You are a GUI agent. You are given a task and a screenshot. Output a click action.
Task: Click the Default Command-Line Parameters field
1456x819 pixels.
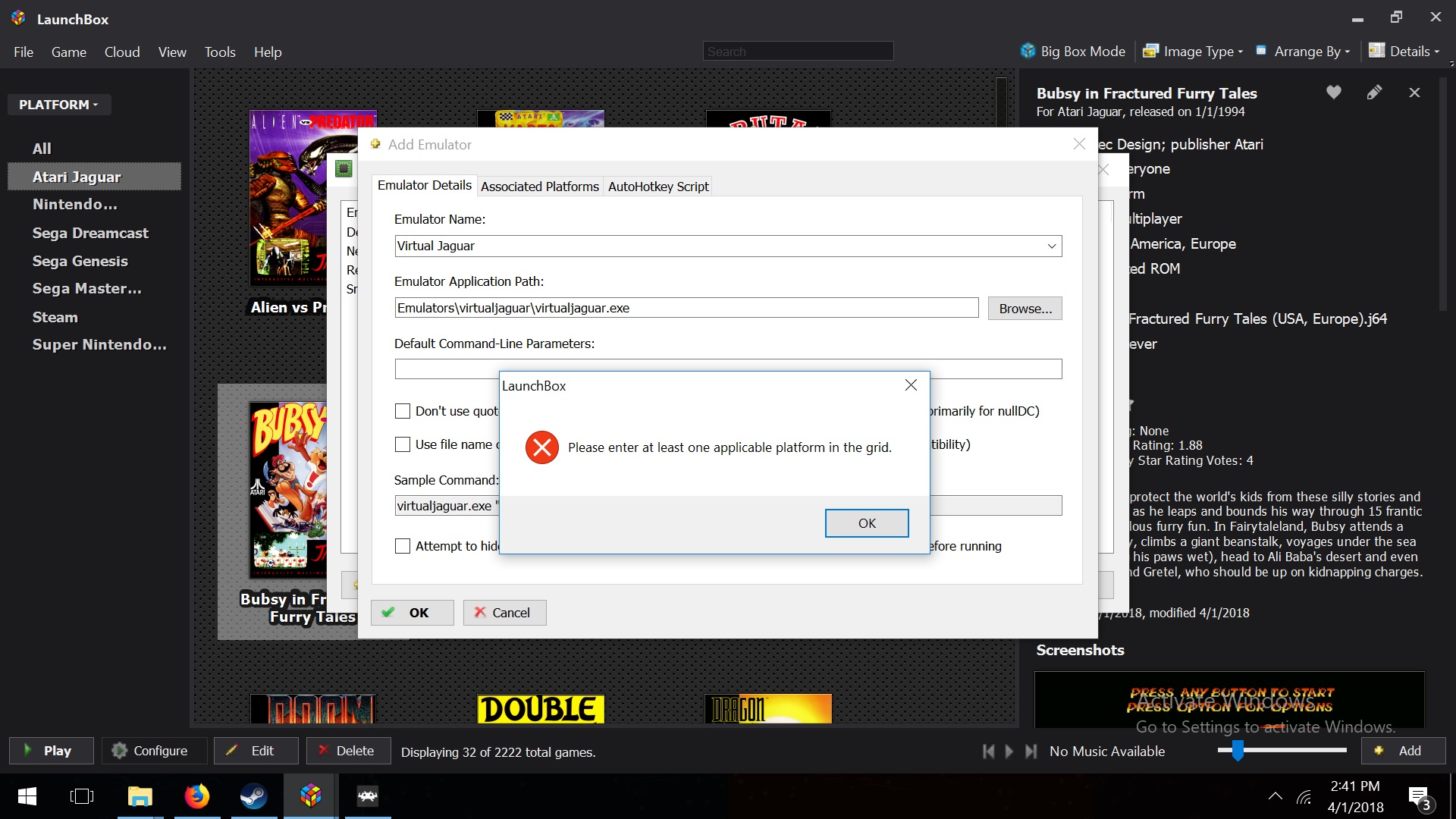pos(728,369)
